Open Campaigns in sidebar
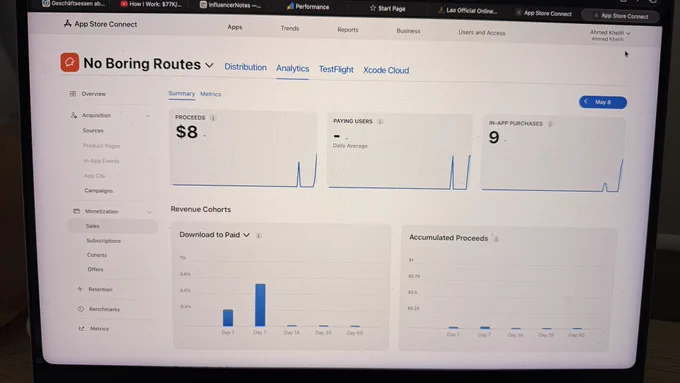This screenshot has height=383, width=680. 98,190
